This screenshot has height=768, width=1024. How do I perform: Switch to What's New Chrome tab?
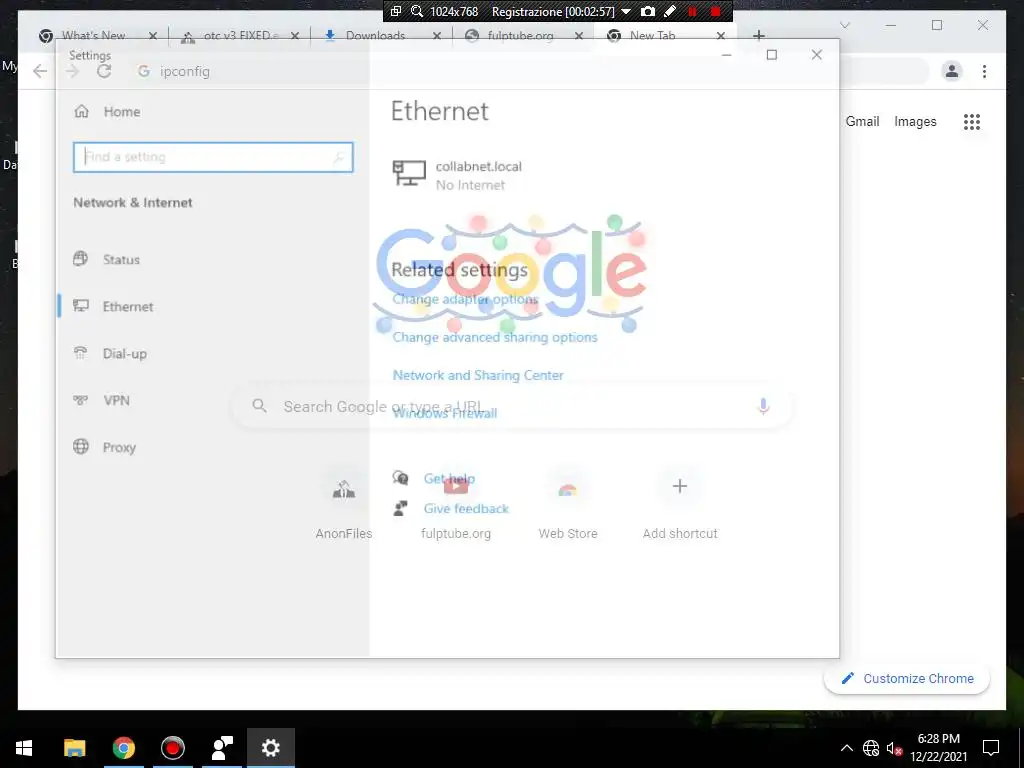click(93, 35)
